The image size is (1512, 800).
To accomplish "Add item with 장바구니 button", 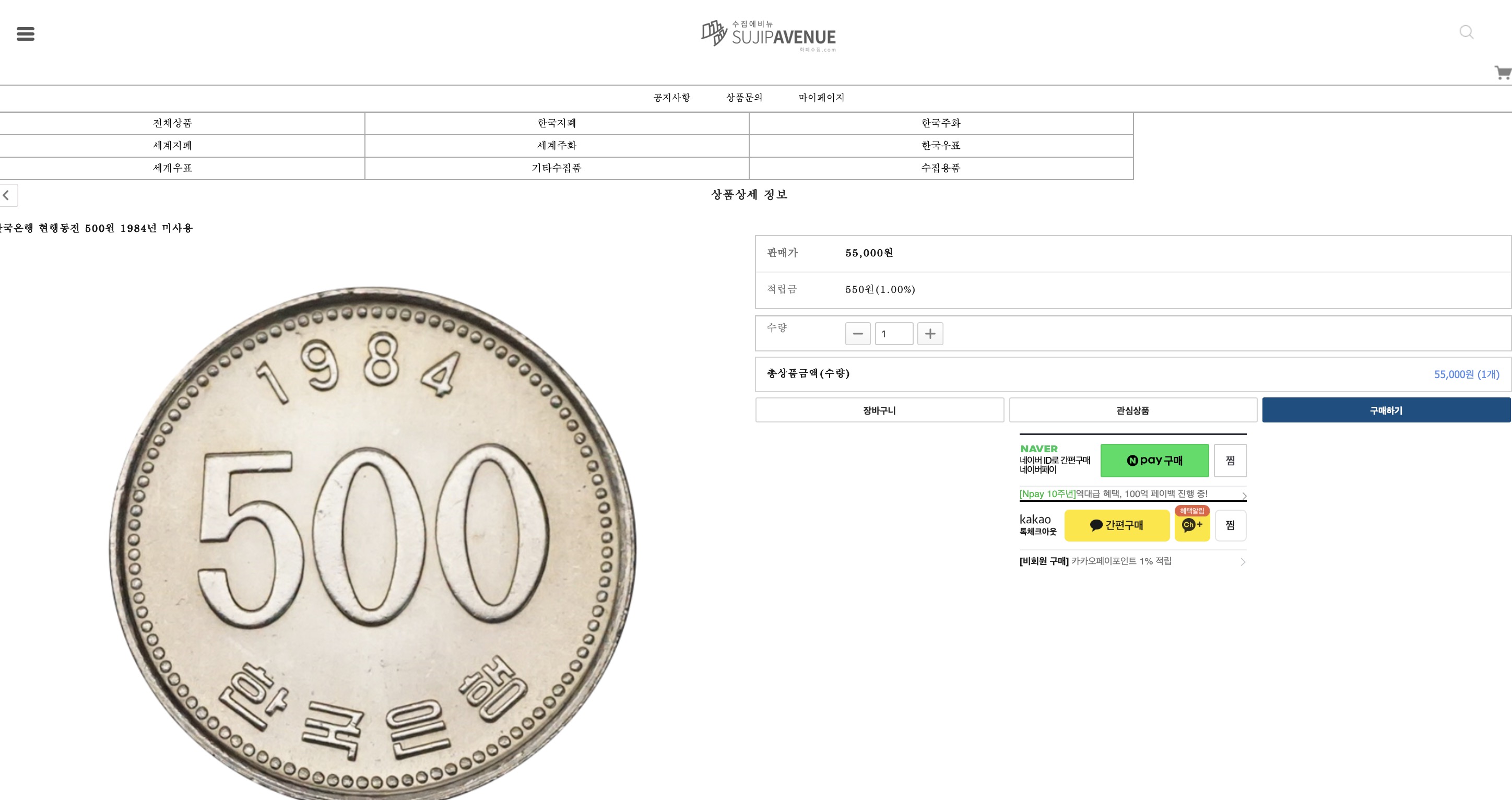I will [x=879, y=410].
